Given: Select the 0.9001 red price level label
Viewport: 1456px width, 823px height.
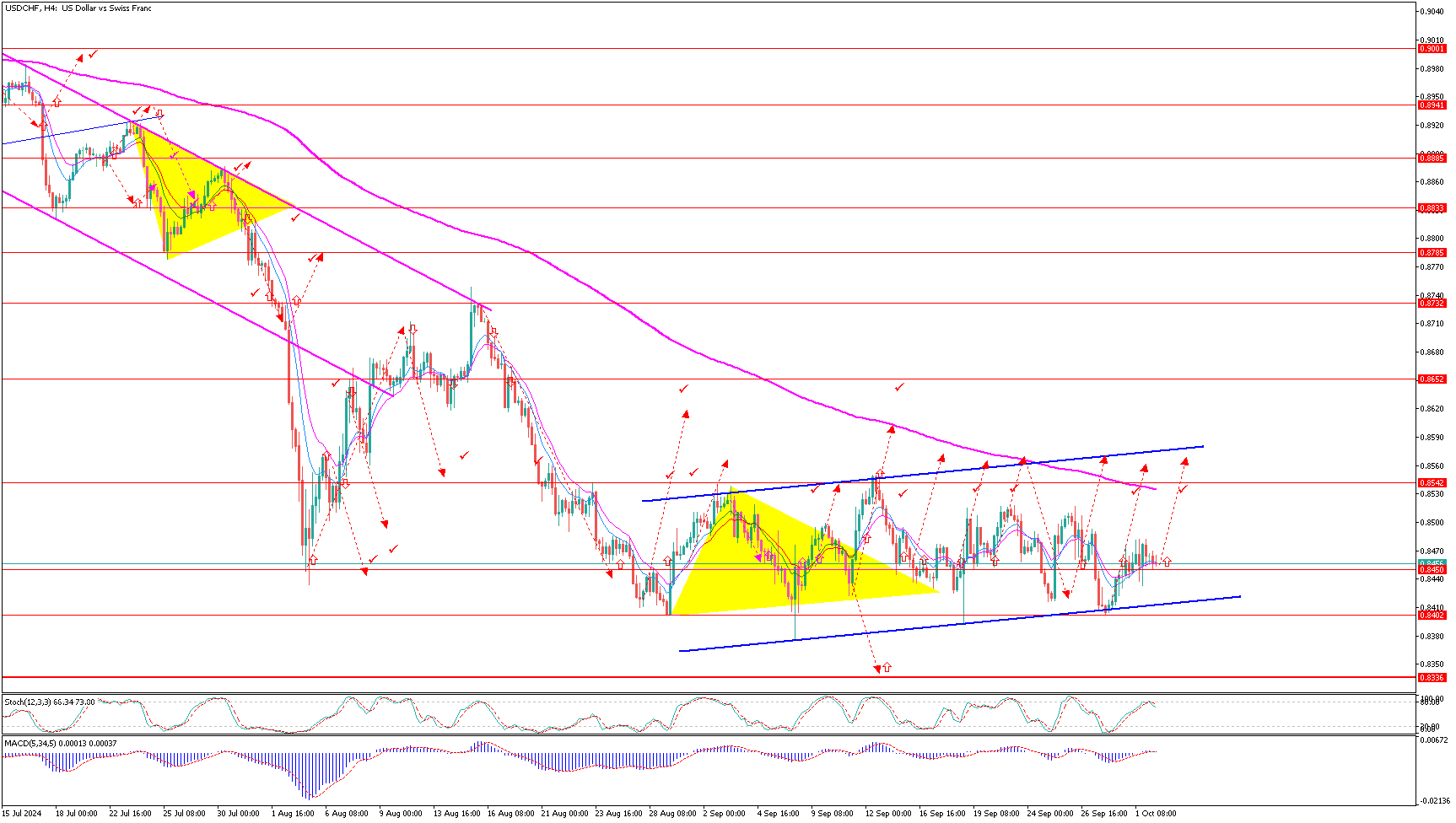Looking at the screenshot, I should [1432, 49].
